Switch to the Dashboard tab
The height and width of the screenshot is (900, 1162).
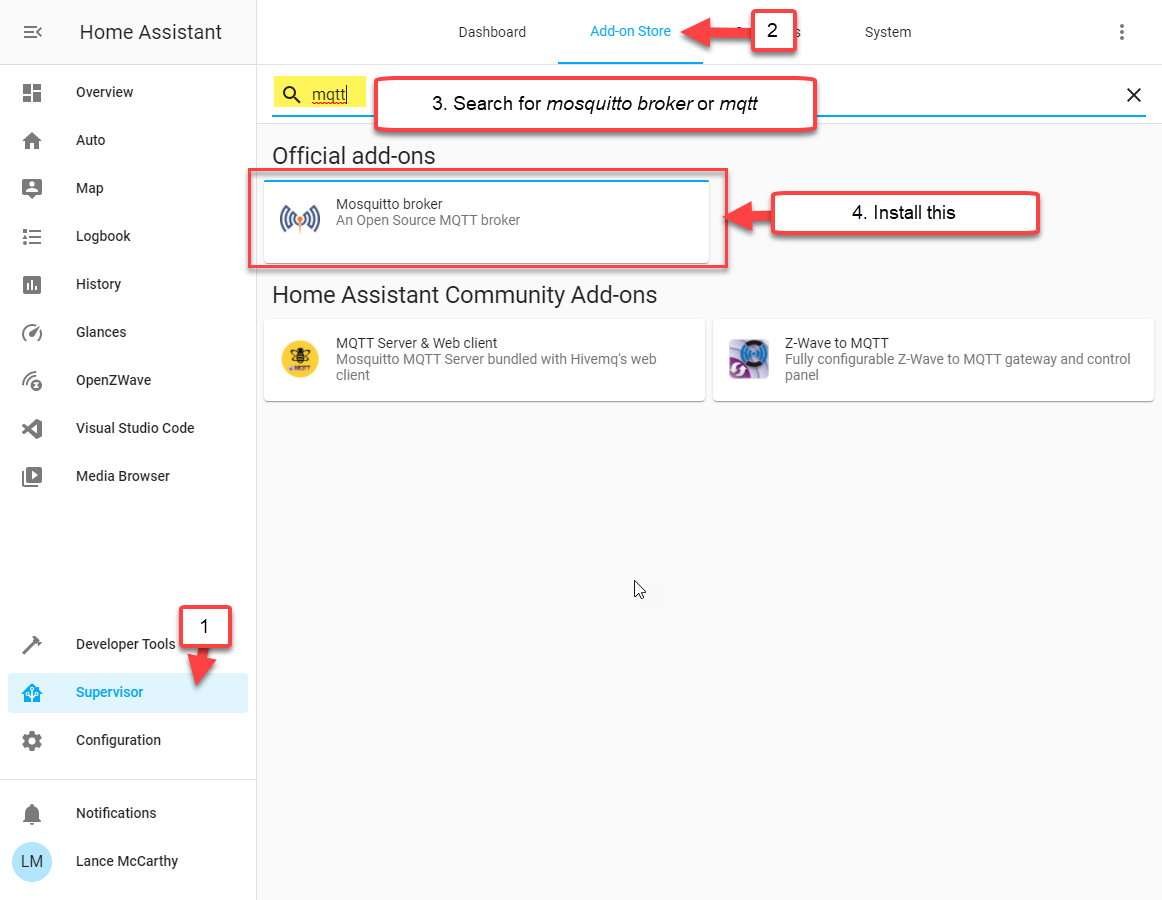(x=492, y=32)
